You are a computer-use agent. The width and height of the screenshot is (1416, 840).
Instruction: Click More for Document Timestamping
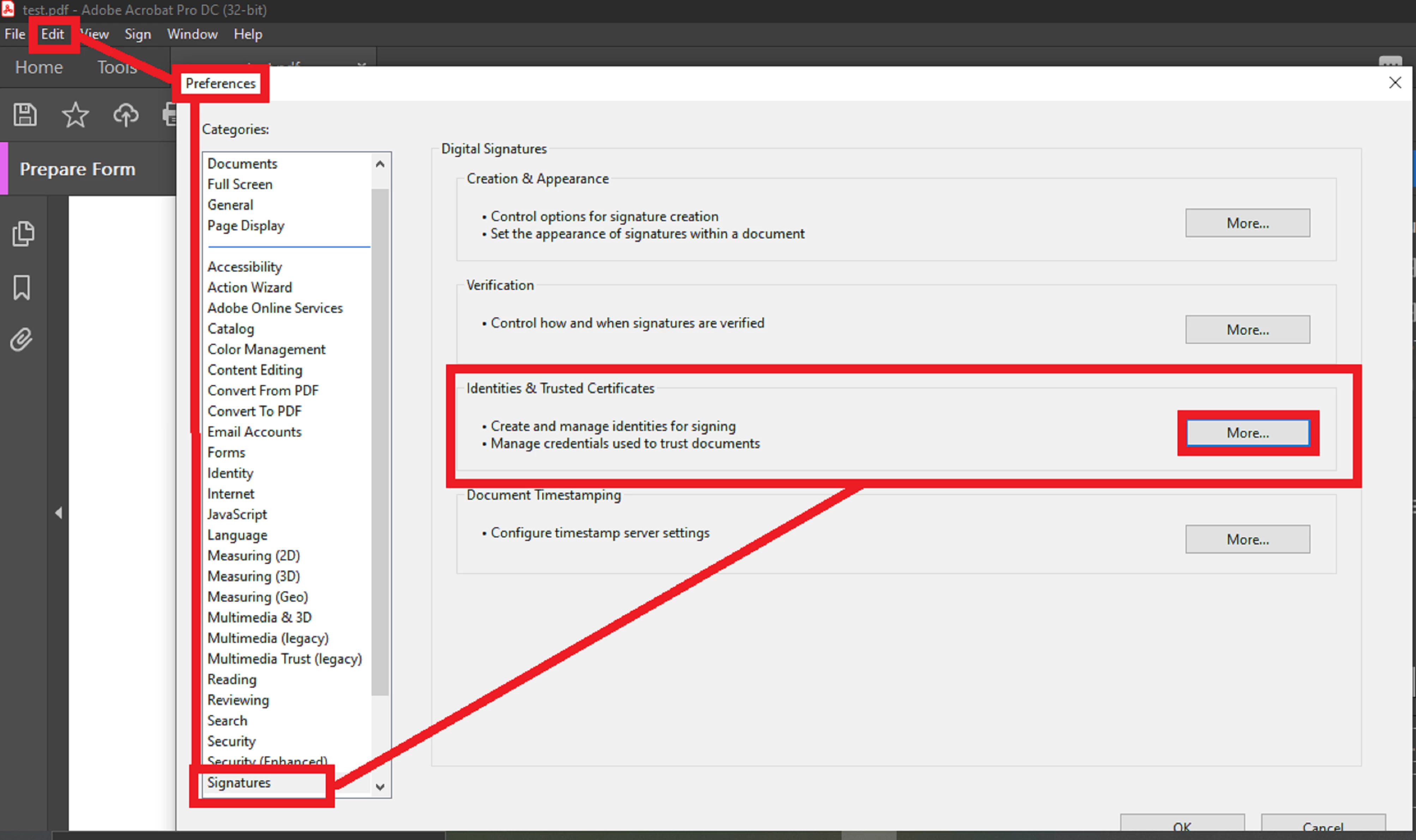pos(1247,540)
